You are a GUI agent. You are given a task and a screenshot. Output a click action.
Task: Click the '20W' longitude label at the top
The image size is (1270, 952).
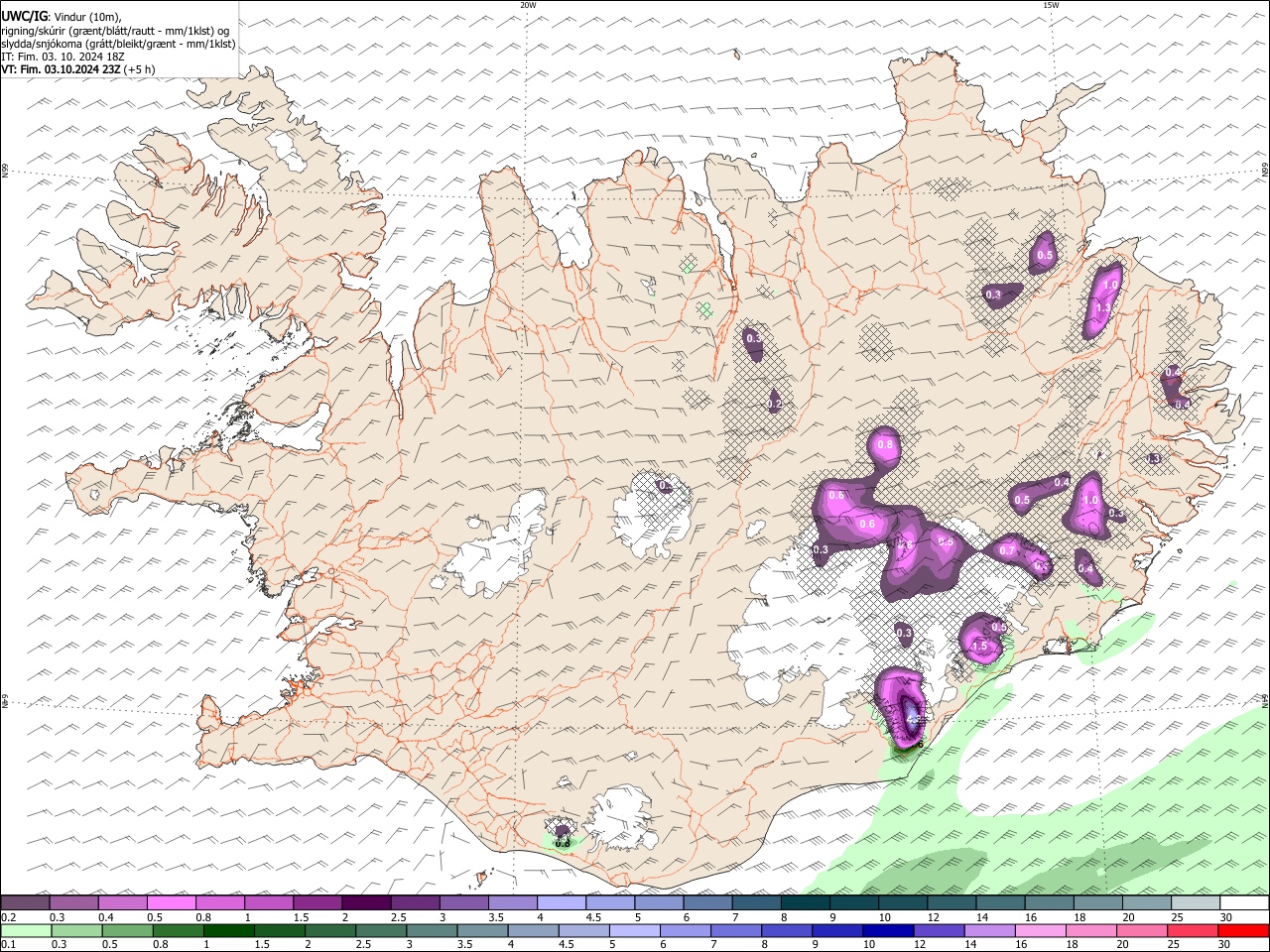(x=528, y=5)
